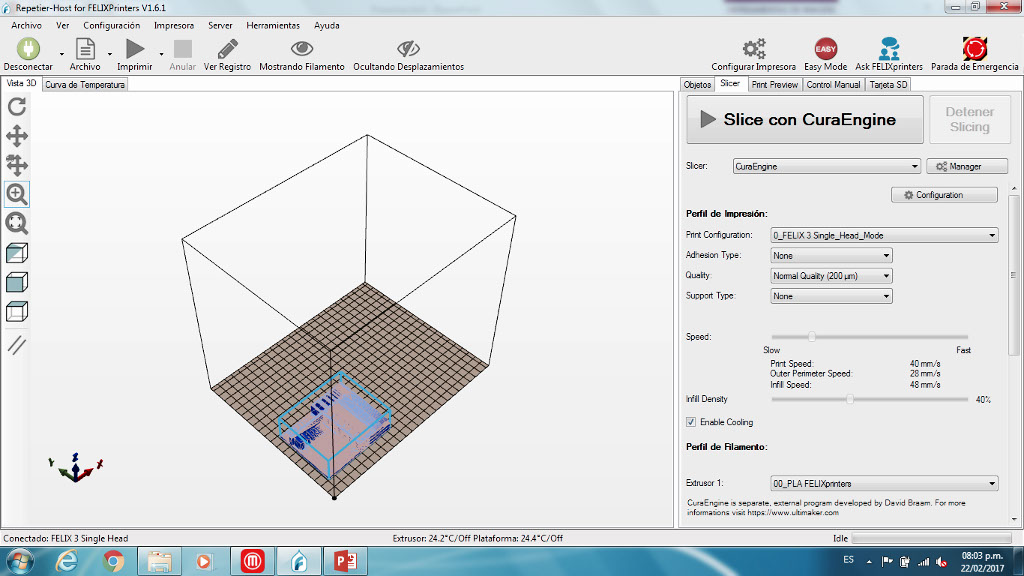Open Ver Registro pencil icon

click(227, 49)
